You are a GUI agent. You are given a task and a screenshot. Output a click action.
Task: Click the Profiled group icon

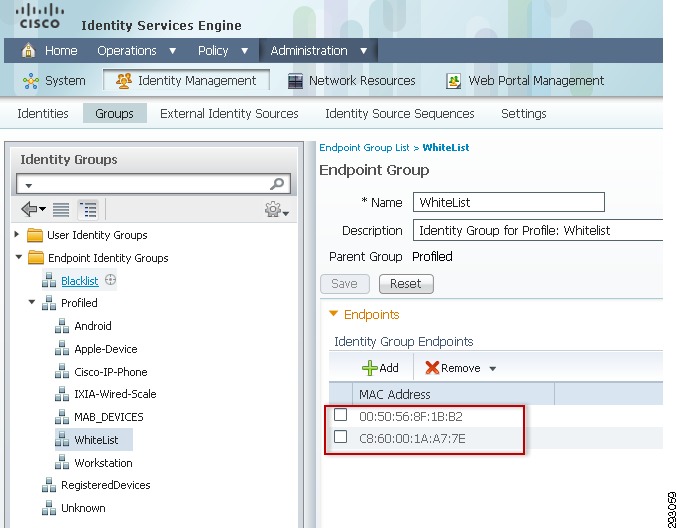pos(49,303)
